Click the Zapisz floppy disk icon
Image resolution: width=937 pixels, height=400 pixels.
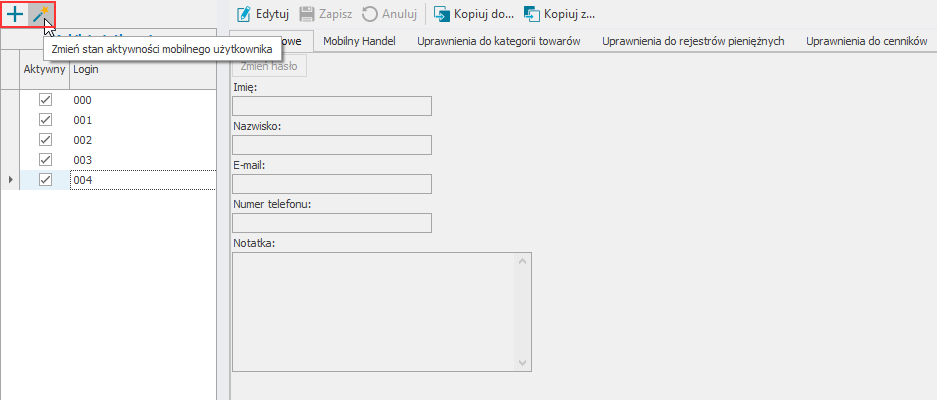click(307, 15)
